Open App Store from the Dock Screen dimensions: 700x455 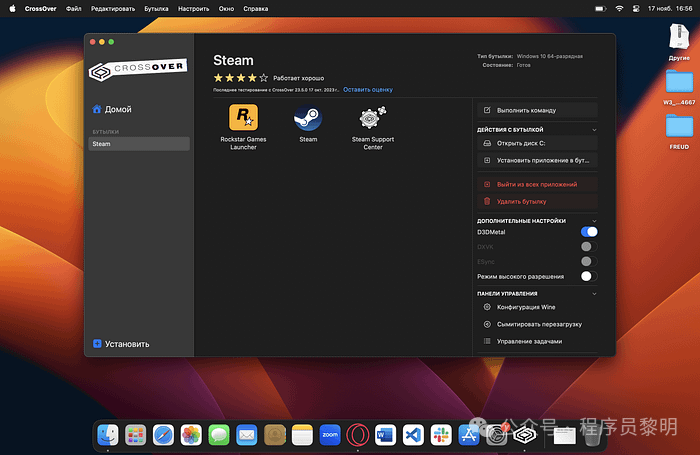(x=469, y=434)
